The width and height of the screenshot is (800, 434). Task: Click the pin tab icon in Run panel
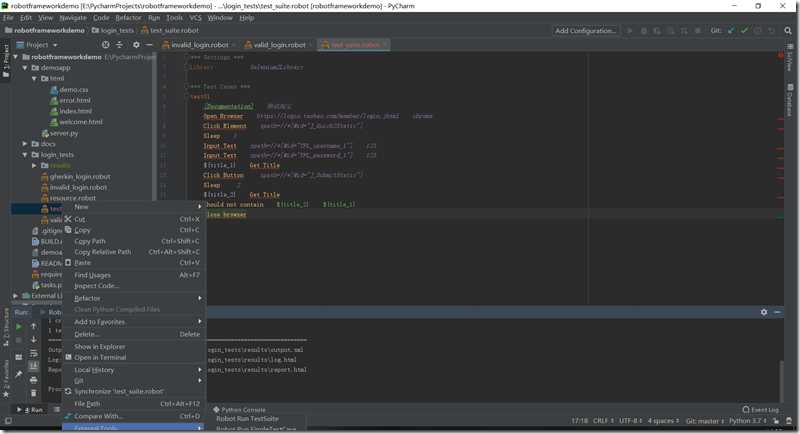(19, 374)
